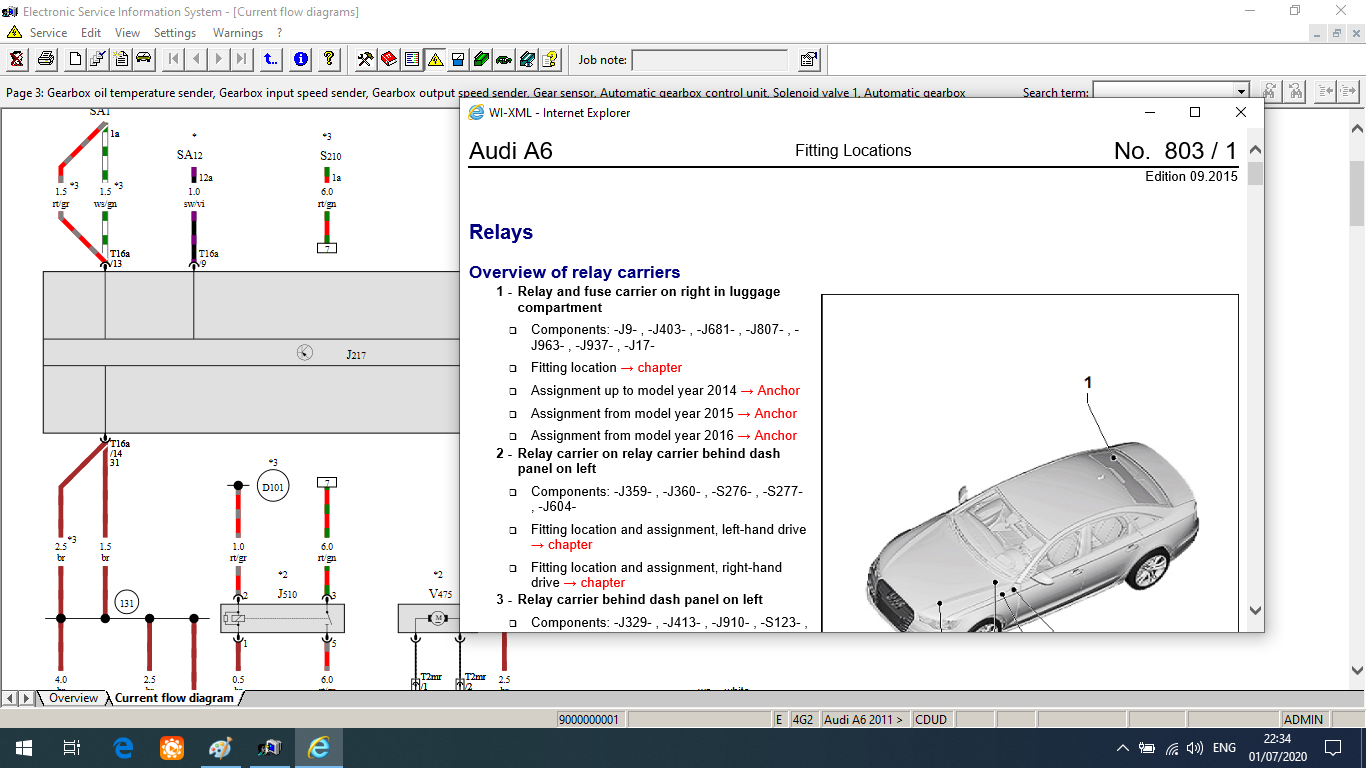Click the green book toolbar icon
1366x768 pixels.
click(x=481, y=59)
